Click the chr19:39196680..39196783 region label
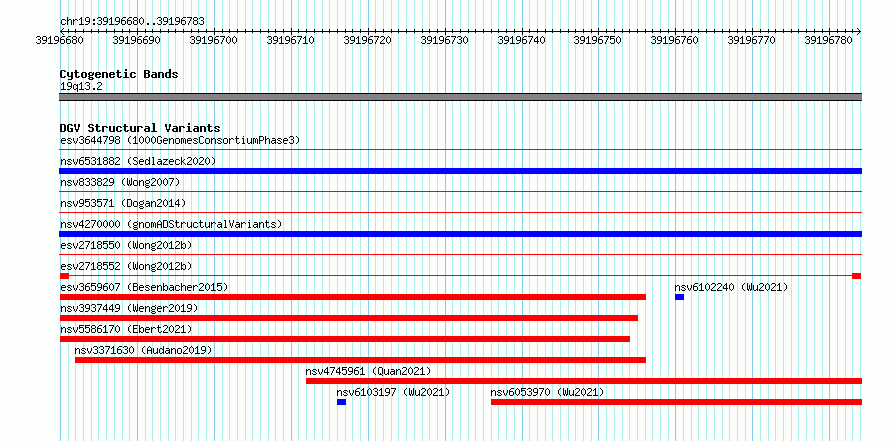Image resolution: width=890 pixels, height=441 pixels. (132, 22)
